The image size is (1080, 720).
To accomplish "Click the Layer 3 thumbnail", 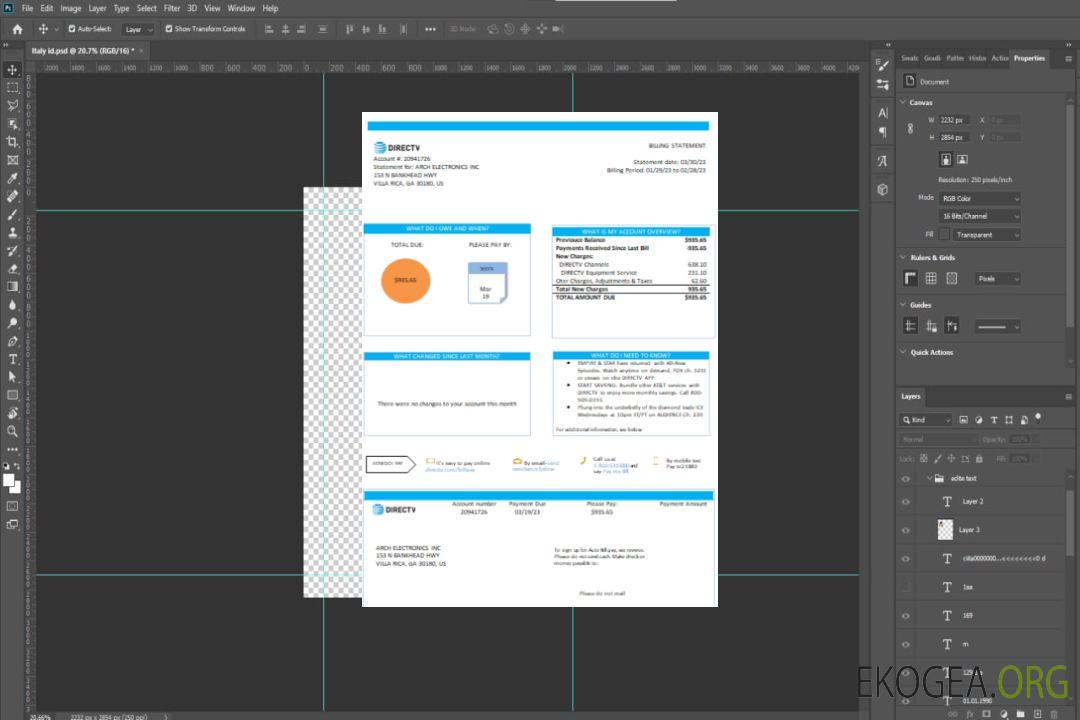I will point(945,529).
